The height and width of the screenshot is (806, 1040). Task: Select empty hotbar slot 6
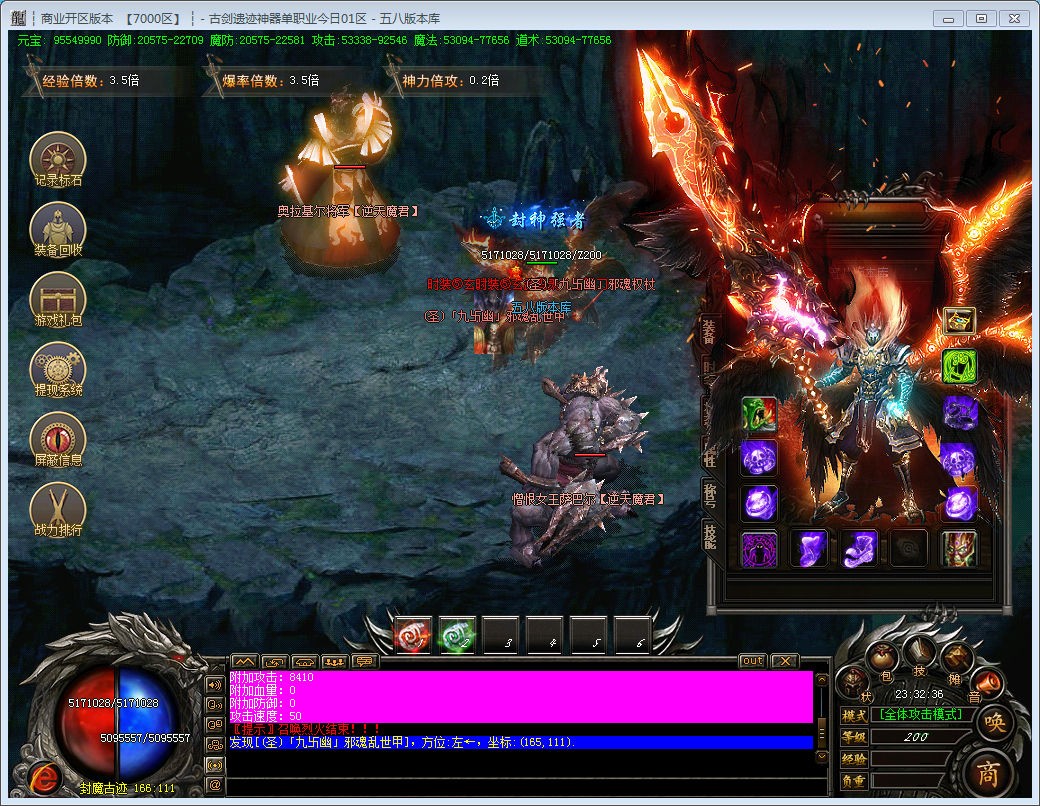[633, 636]
